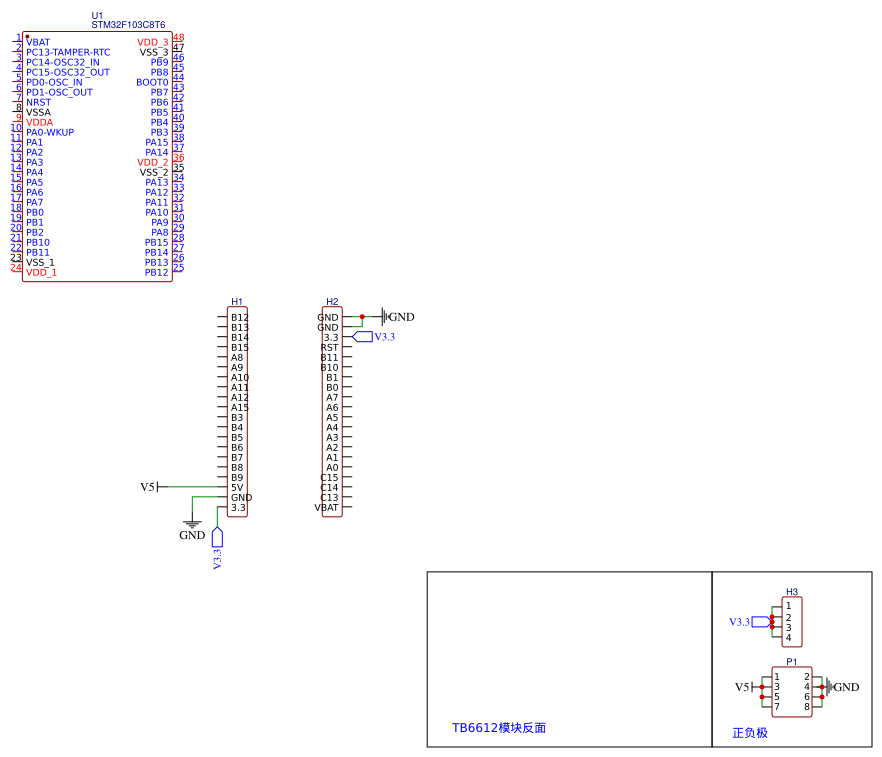
Task: Select the TB6612模块反面 text label
Action: click(x=499, y=728)
